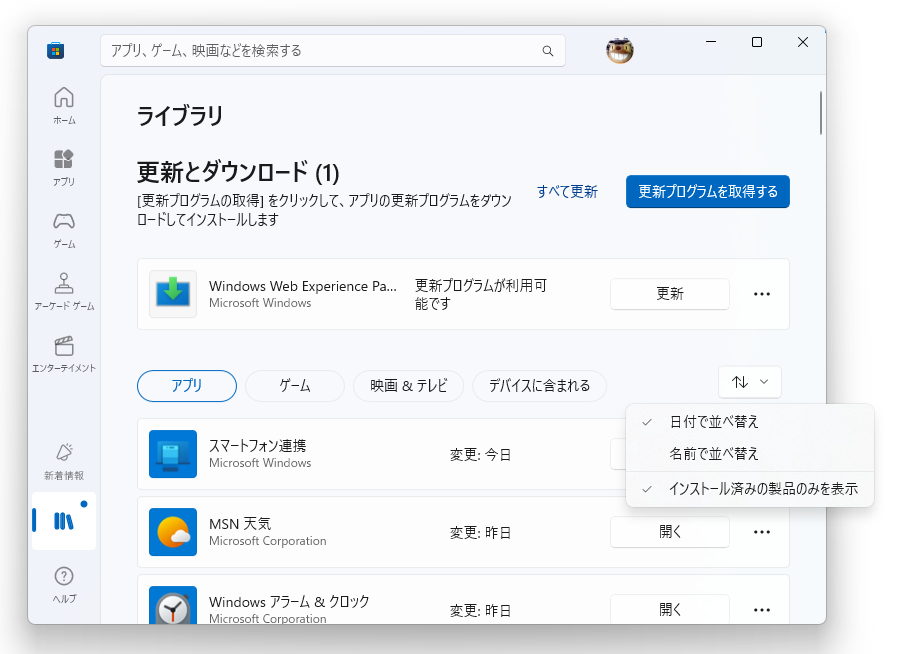Select the デバイスに含まれる filter tab
This screenshot has height=654, width=908.
click(539, 386)
